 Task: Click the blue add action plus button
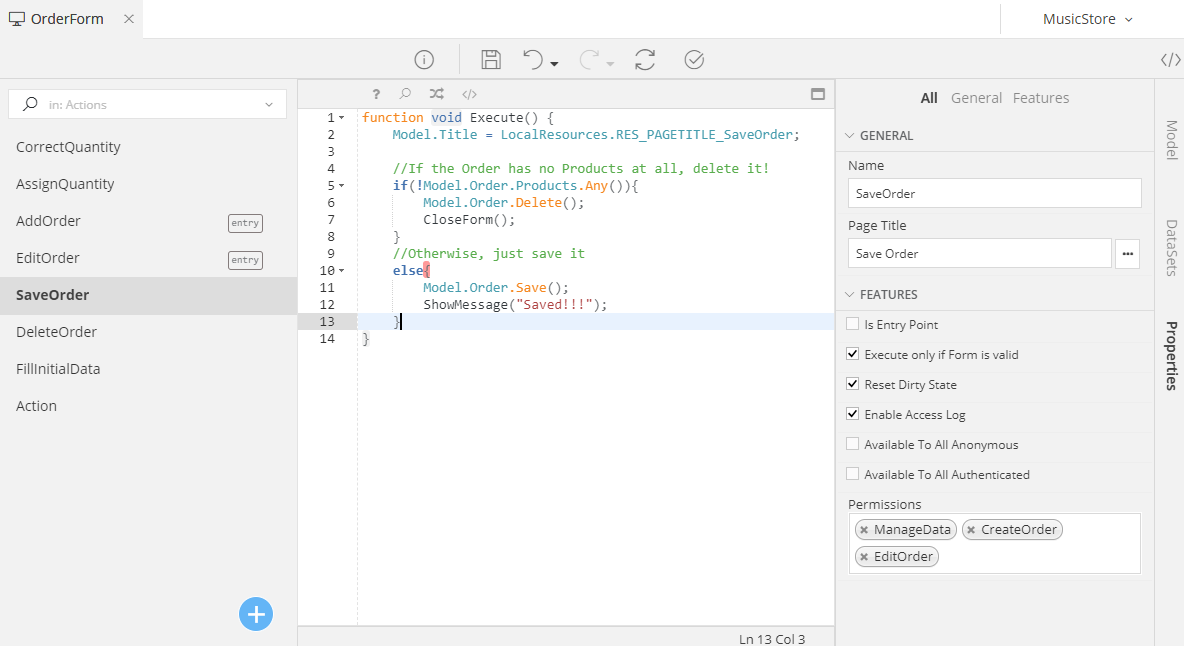click(x=256, y=614)
